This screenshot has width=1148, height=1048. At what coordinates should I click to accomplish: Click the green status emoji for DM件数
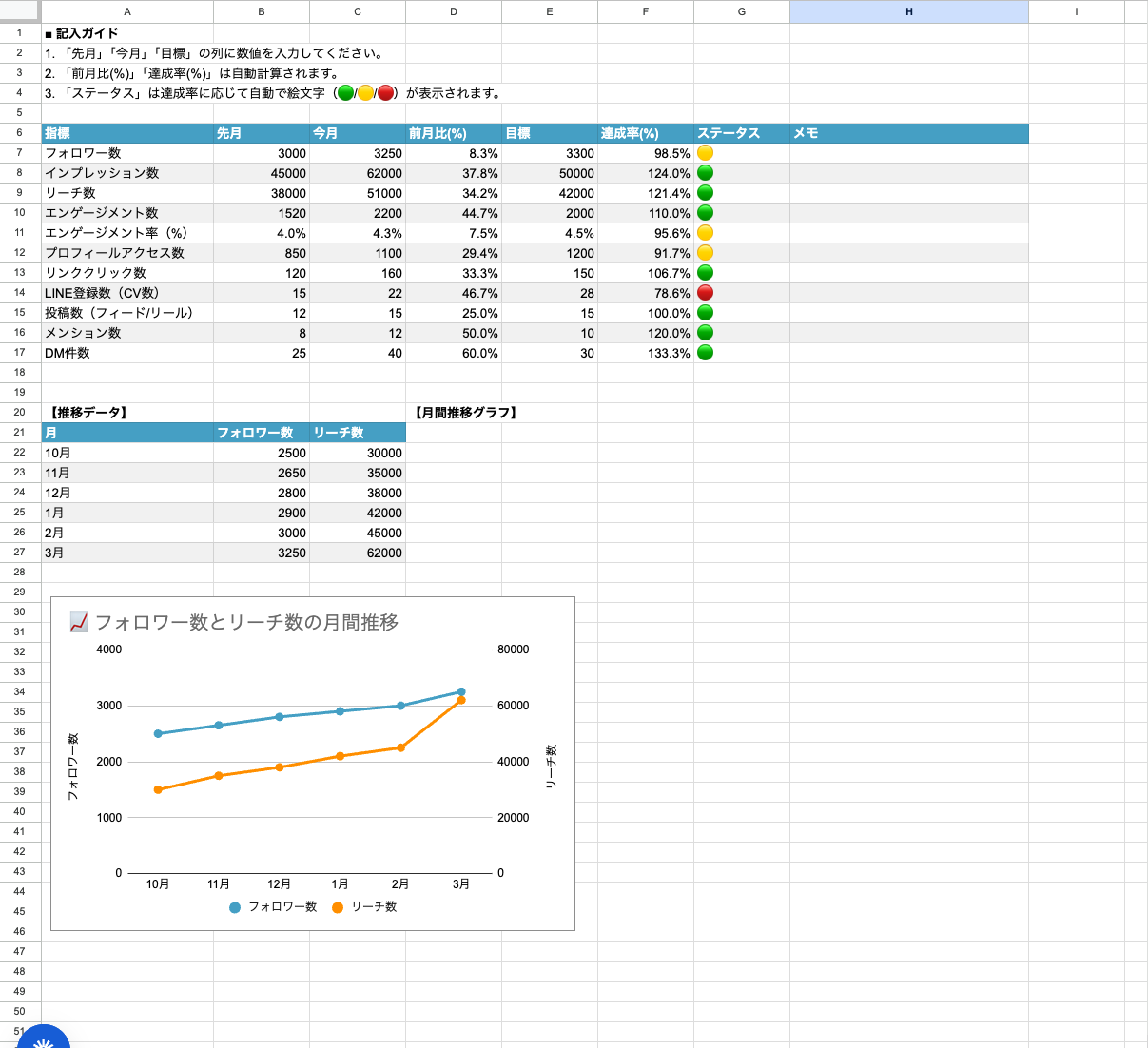(705, 352)
